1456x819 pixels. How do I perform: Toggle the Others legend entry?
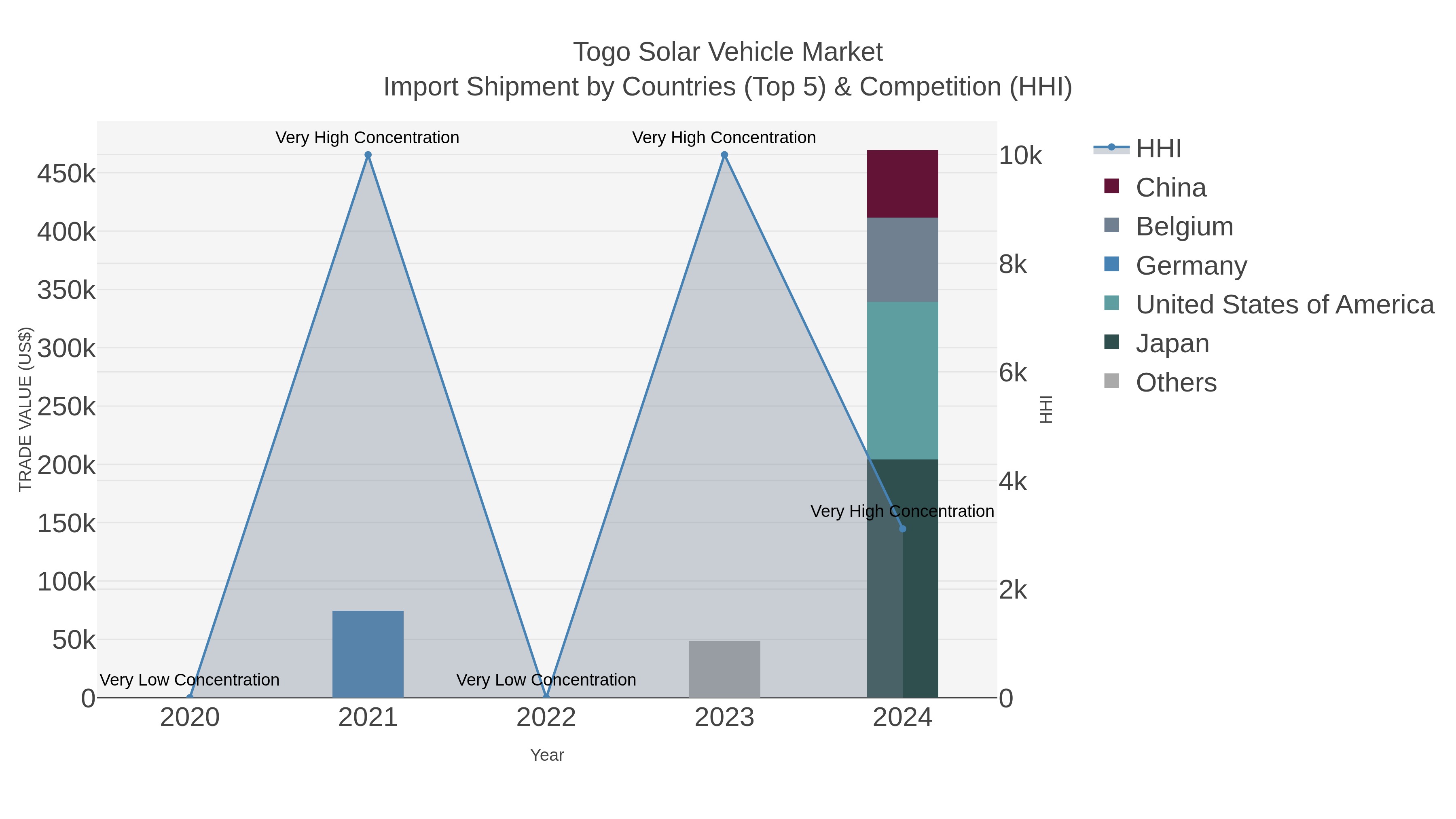(1160, 383)
